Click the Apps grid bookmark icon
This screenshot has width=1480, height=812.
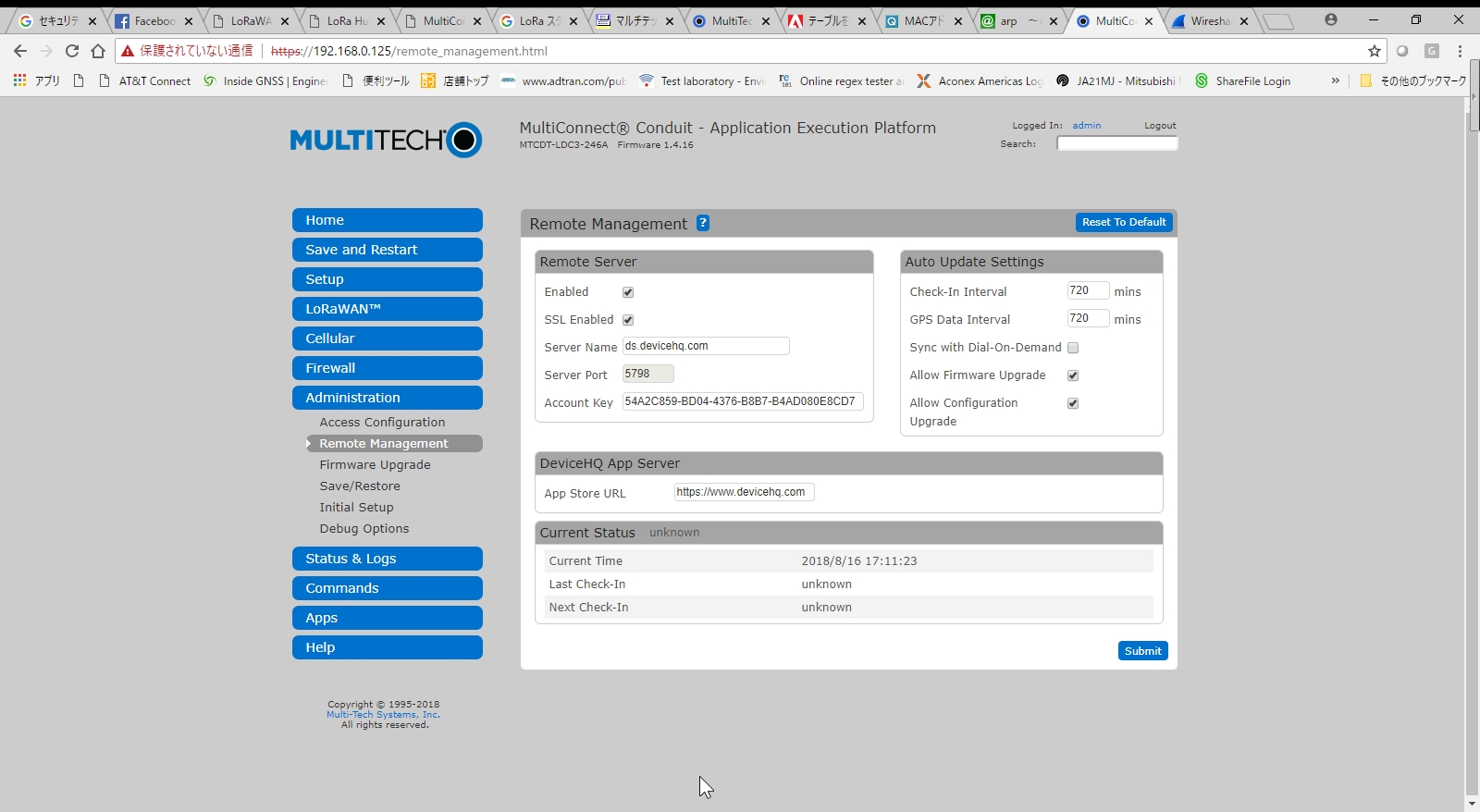tap(19, 80)
